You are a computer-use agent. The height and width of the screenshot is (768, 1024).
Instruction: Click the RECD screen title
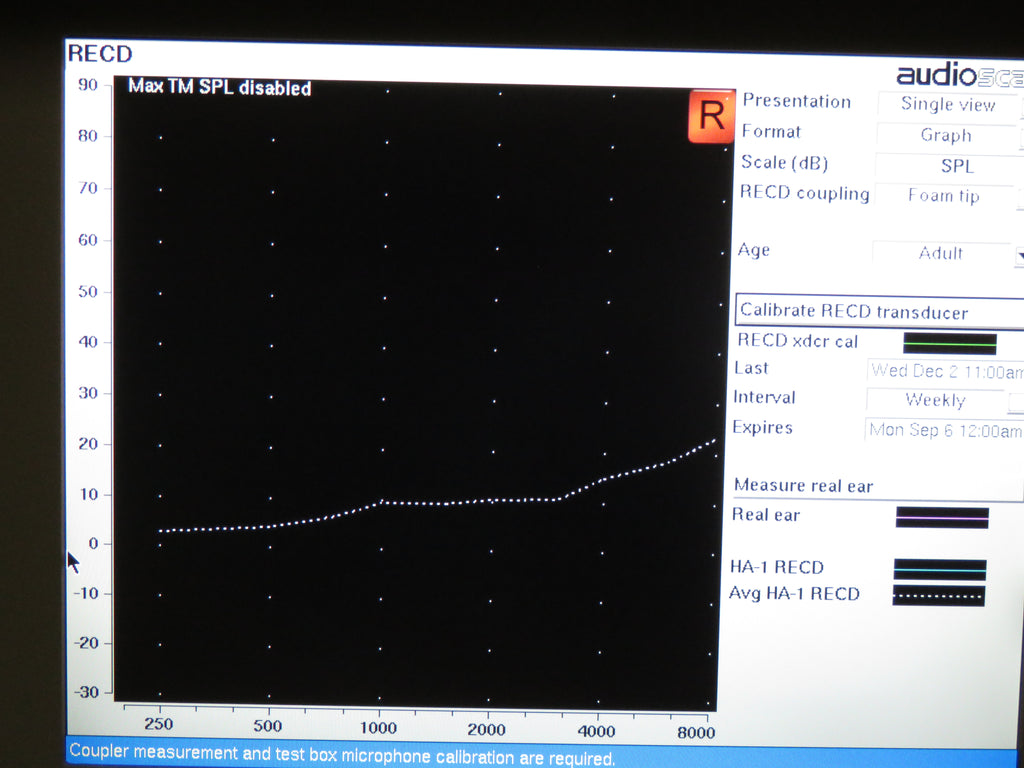(x=100, y=54)
